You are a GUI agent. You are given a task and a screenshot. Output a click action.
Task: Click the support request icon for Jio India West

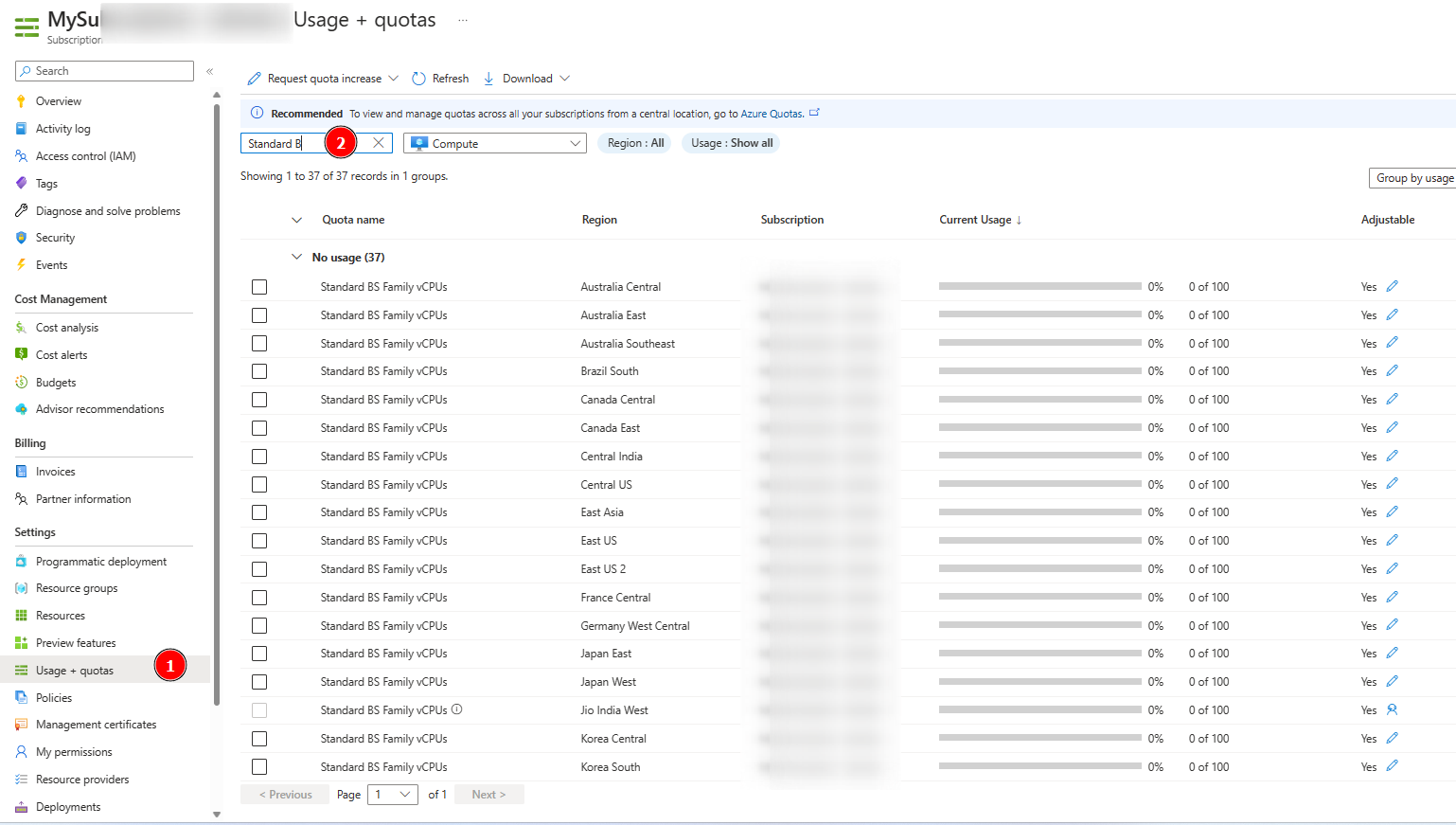(x=1392, y=709)
